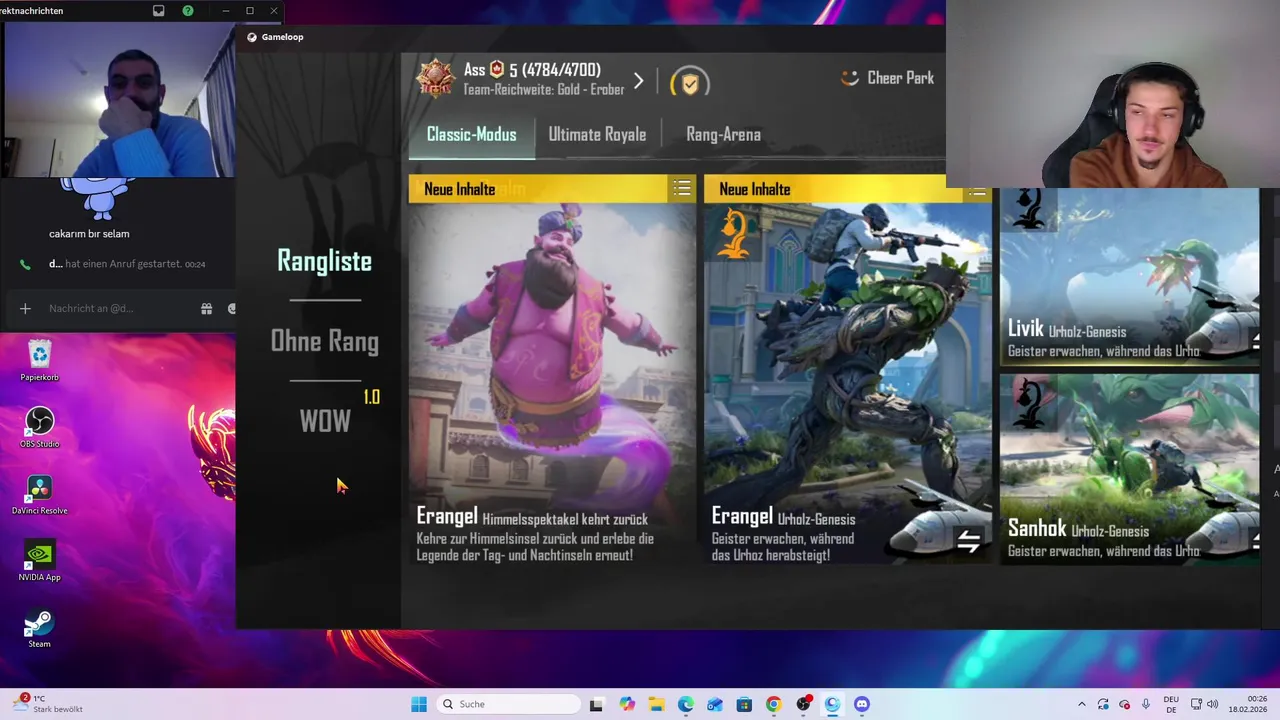Screen dimensions: 1280x720
Task: Open Cheer Park
Action: [x=887, y=78]
